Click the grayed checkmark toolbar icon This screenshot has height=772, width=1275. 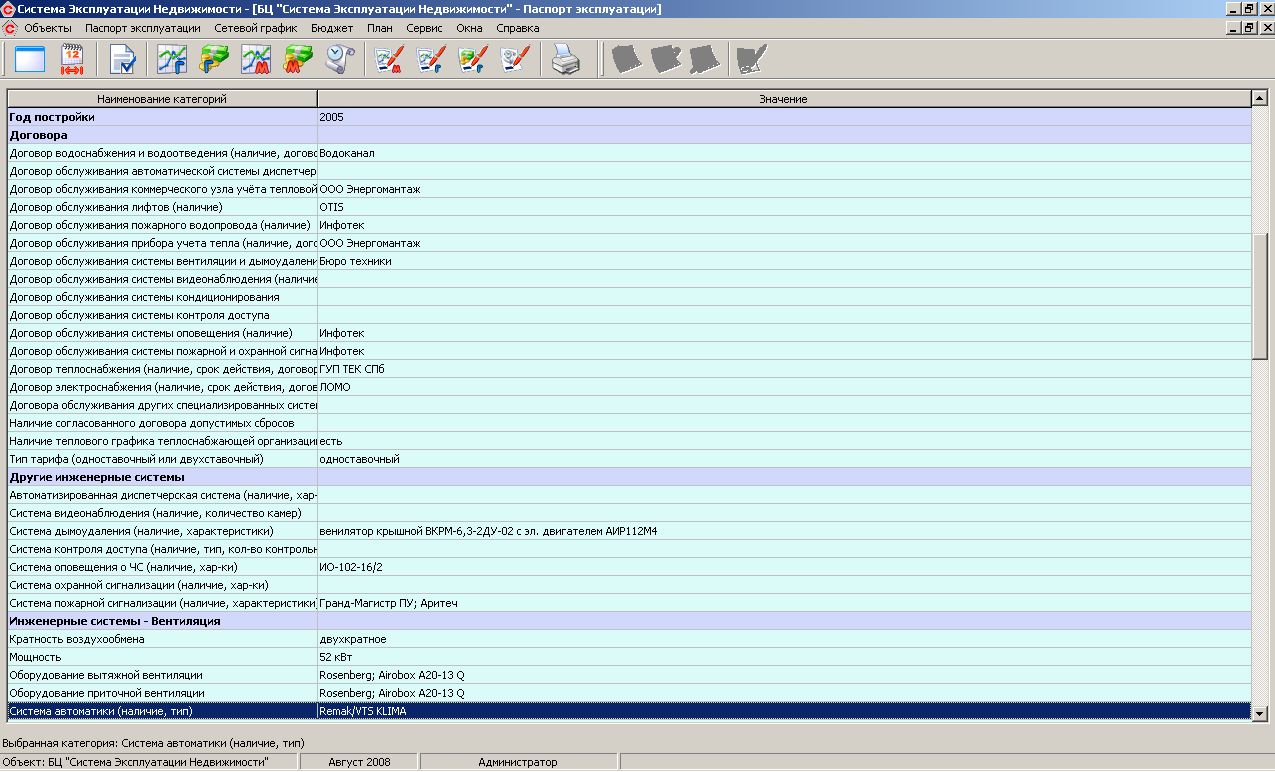750,60
